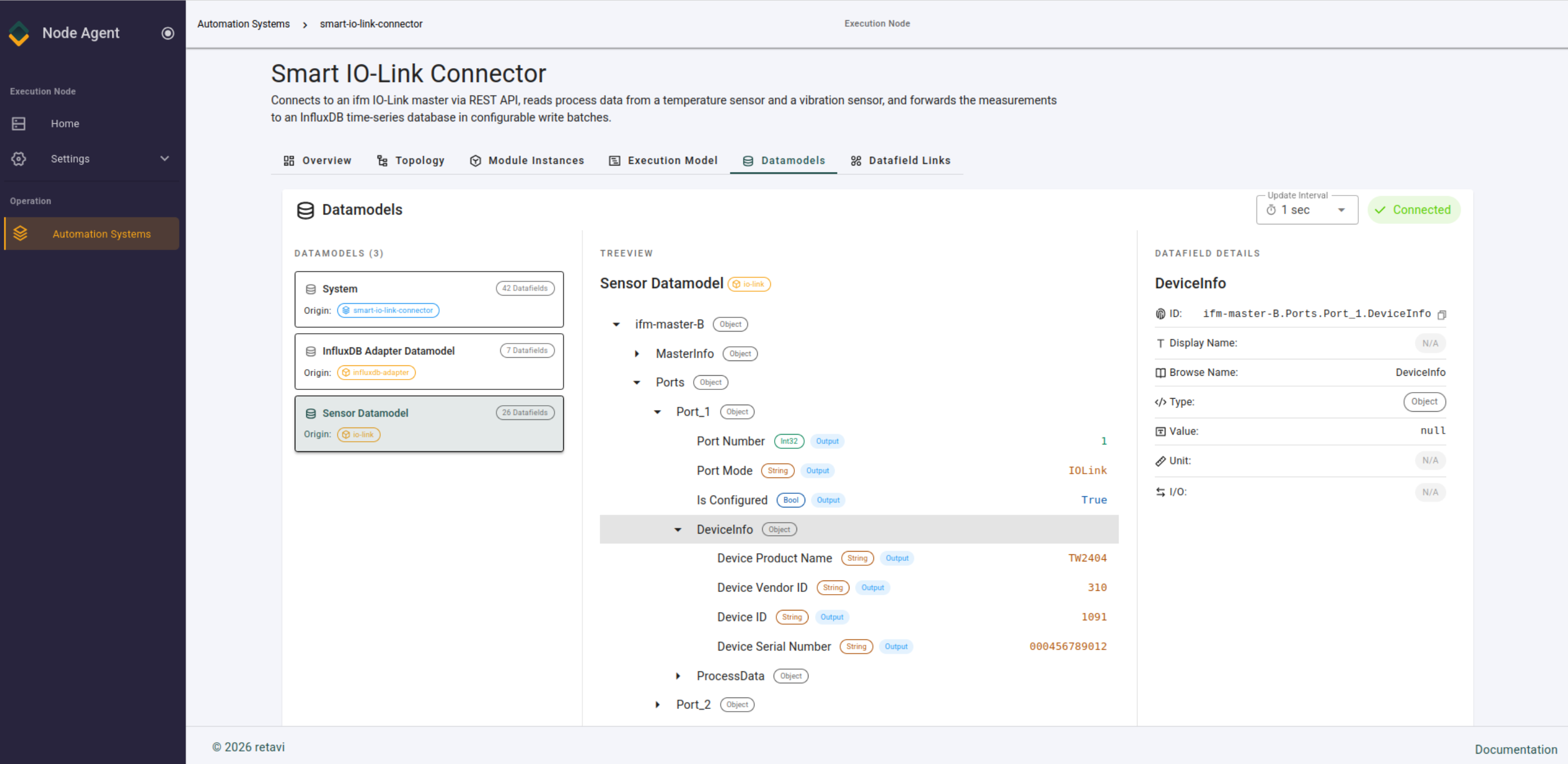Click the fingerprint ID icon
The height and width of the screenshot is (764, 1568).
tap(1160, 314)
